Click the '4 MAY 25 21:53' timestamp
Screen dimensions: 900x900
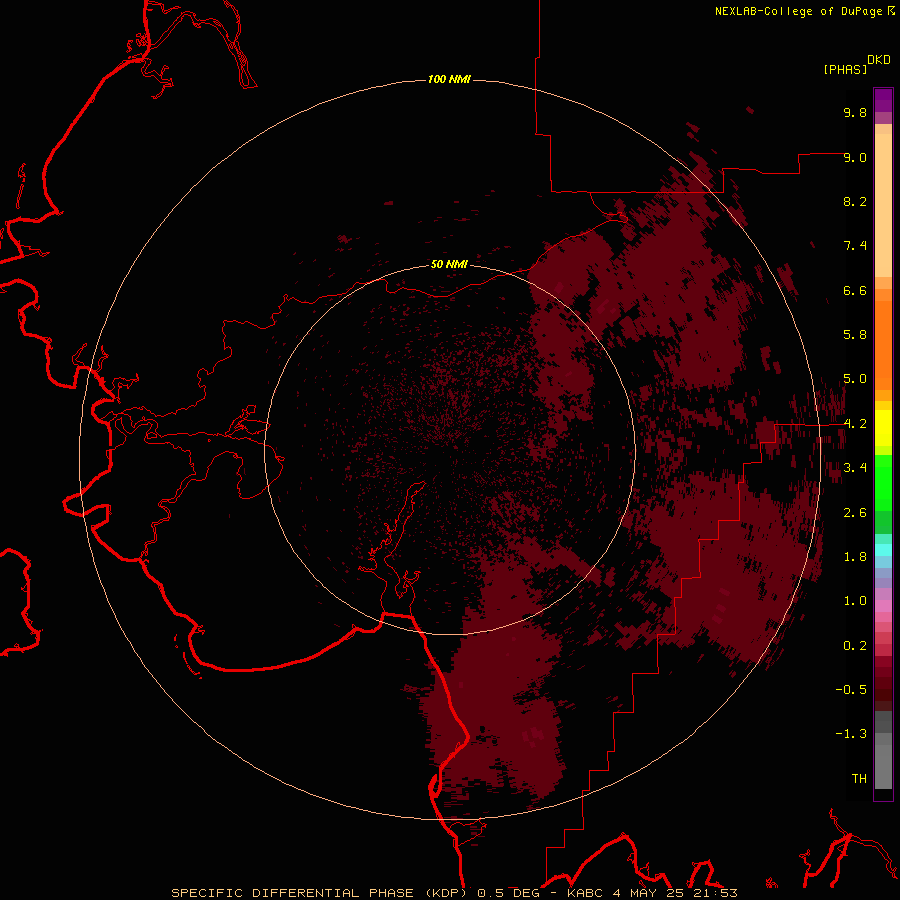coord(674,893)
